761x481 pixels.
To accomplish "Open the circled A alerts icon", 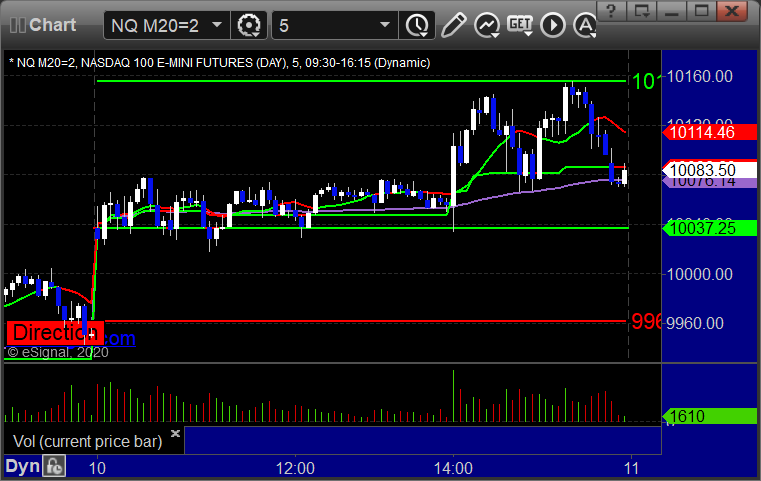I will point(584,25).
